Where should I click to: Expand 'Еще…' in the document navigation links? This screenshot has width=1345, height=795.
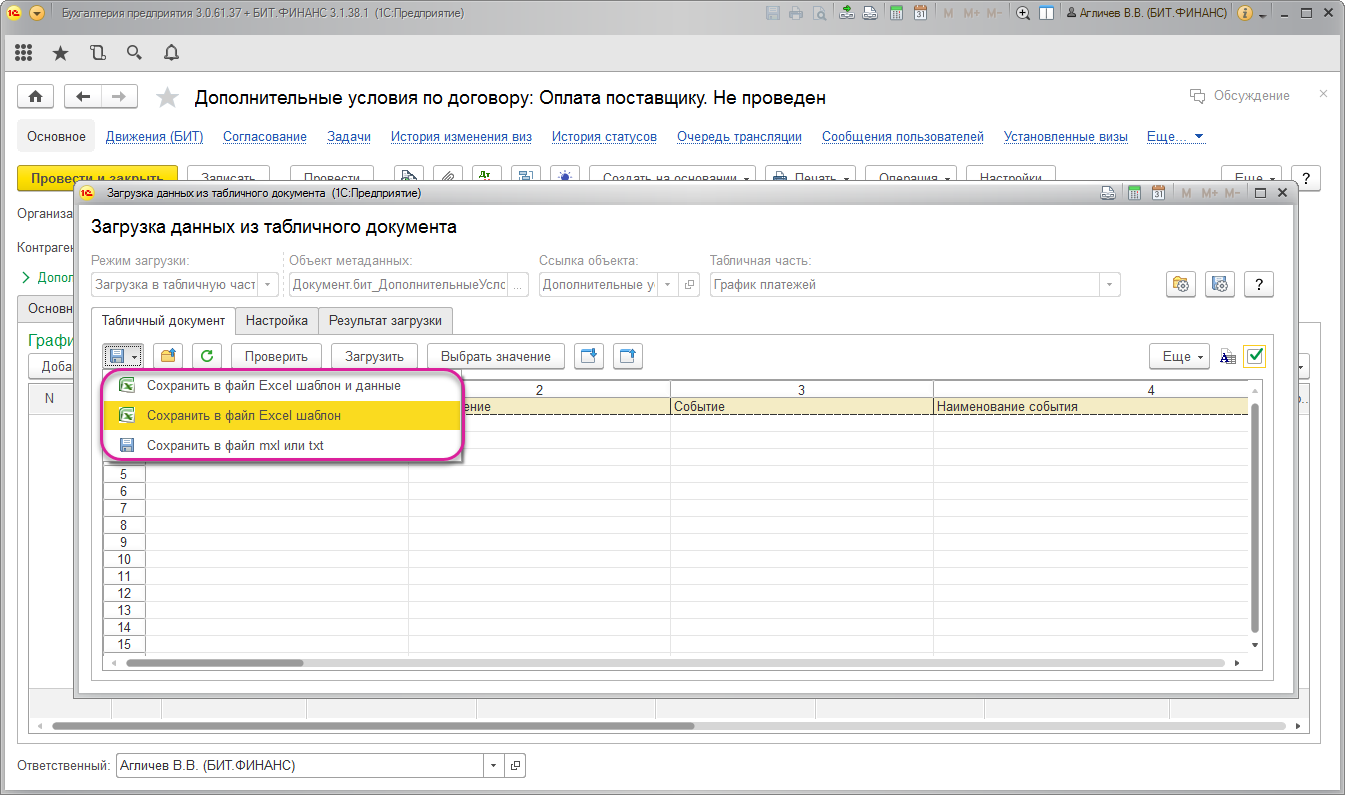pyautogui.click(x=1175, y=137)
